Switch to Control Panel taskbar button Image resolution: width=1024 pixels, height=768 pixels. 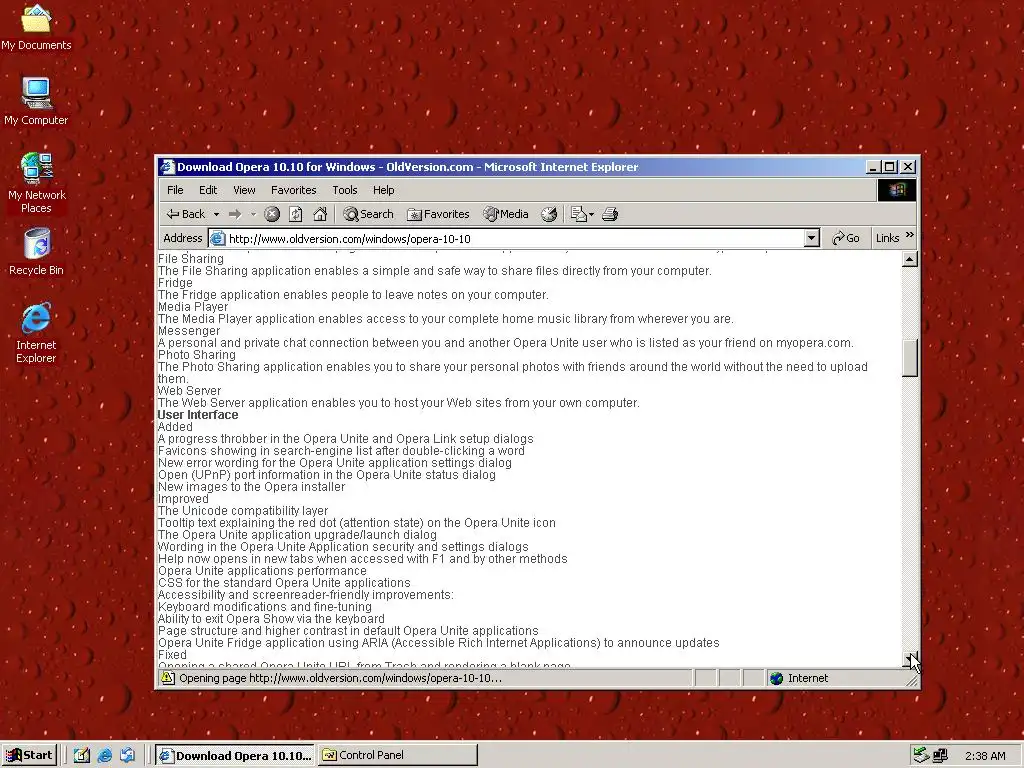[397, 755]
